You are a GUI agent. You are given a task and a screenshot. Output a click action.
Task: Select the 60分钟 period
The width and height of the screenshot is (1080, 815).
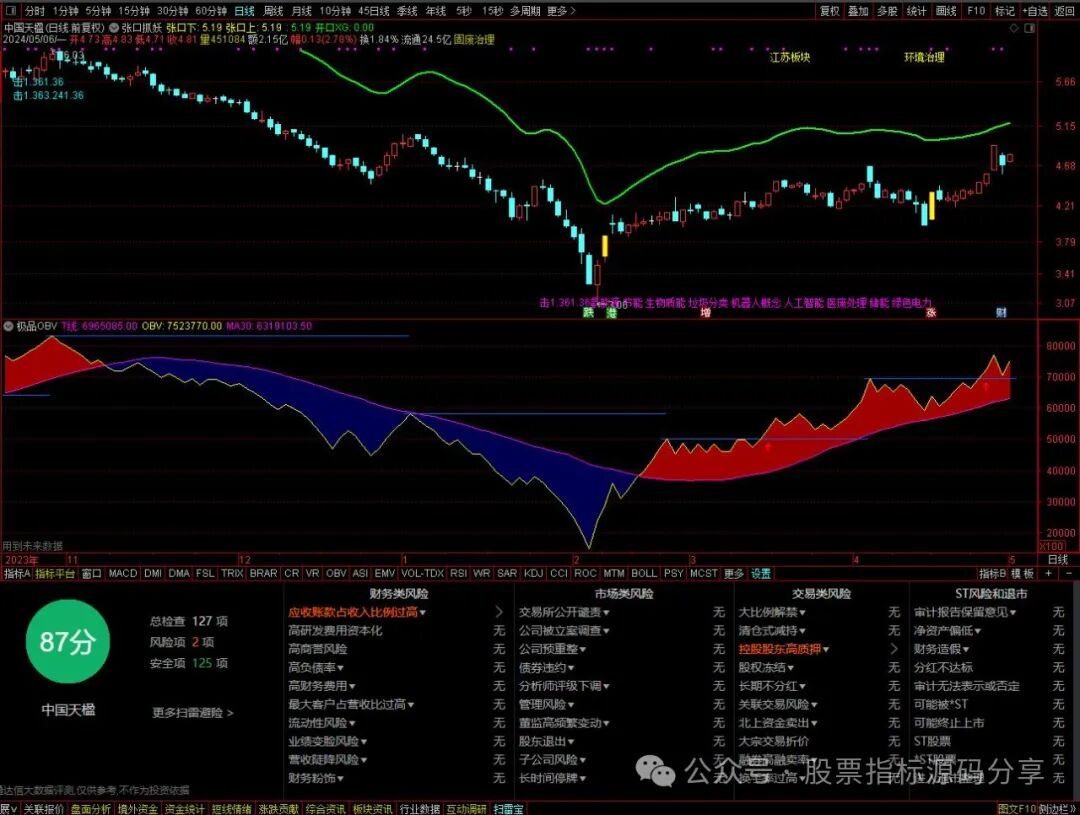click(x=211, y=11)
